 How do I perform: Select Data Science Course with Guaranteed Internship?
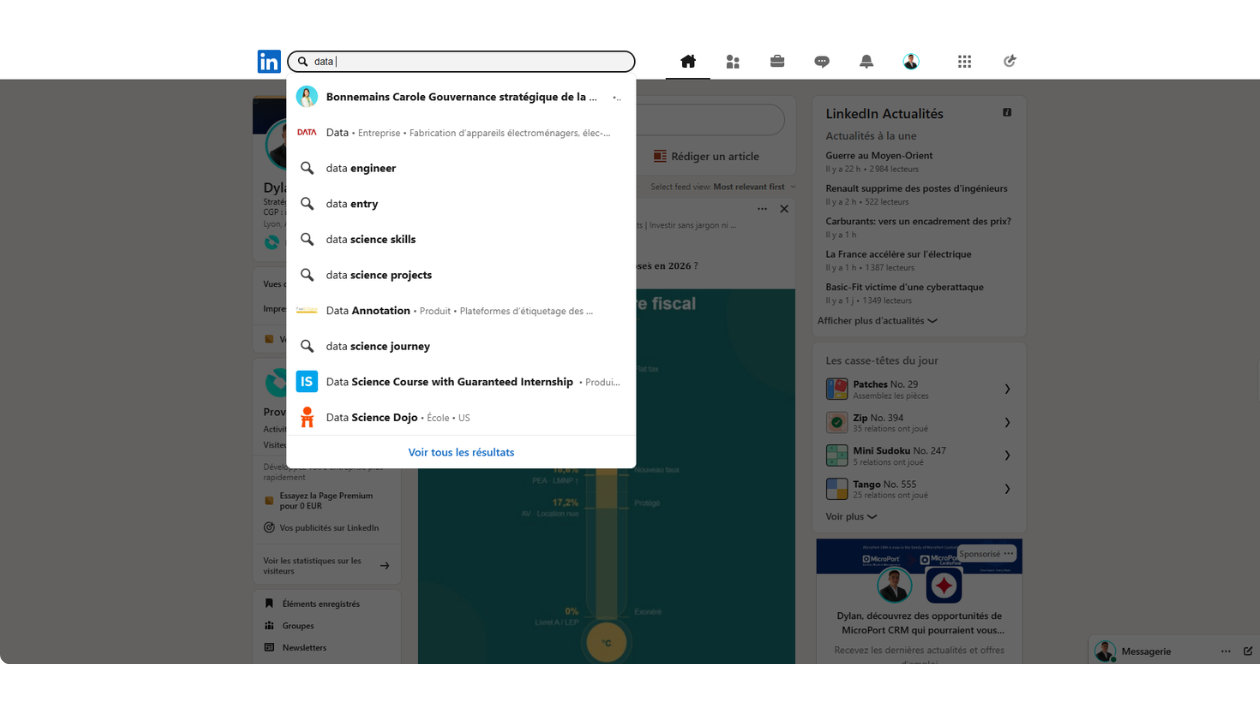pos(461,381)
